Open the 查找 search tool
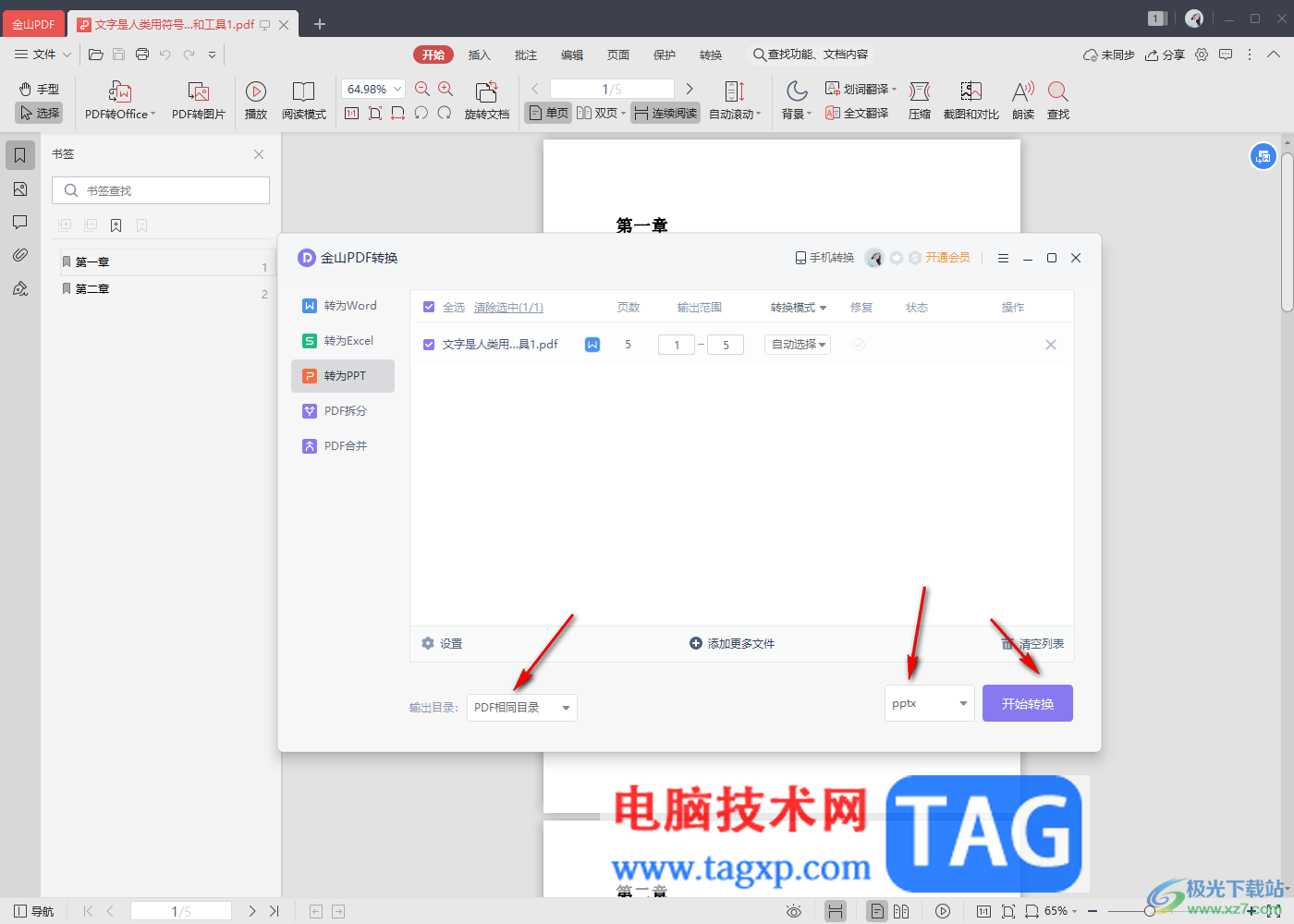The image size is (1294, 924). [x=1058, y=100]
